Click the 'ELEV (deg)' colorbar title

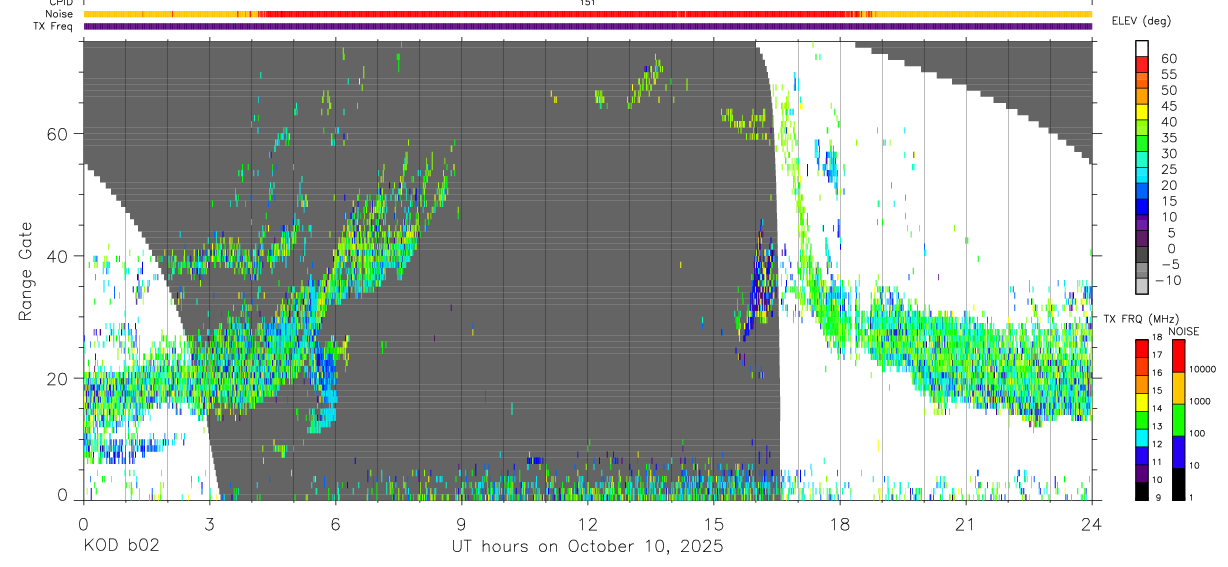[1143, 21]
